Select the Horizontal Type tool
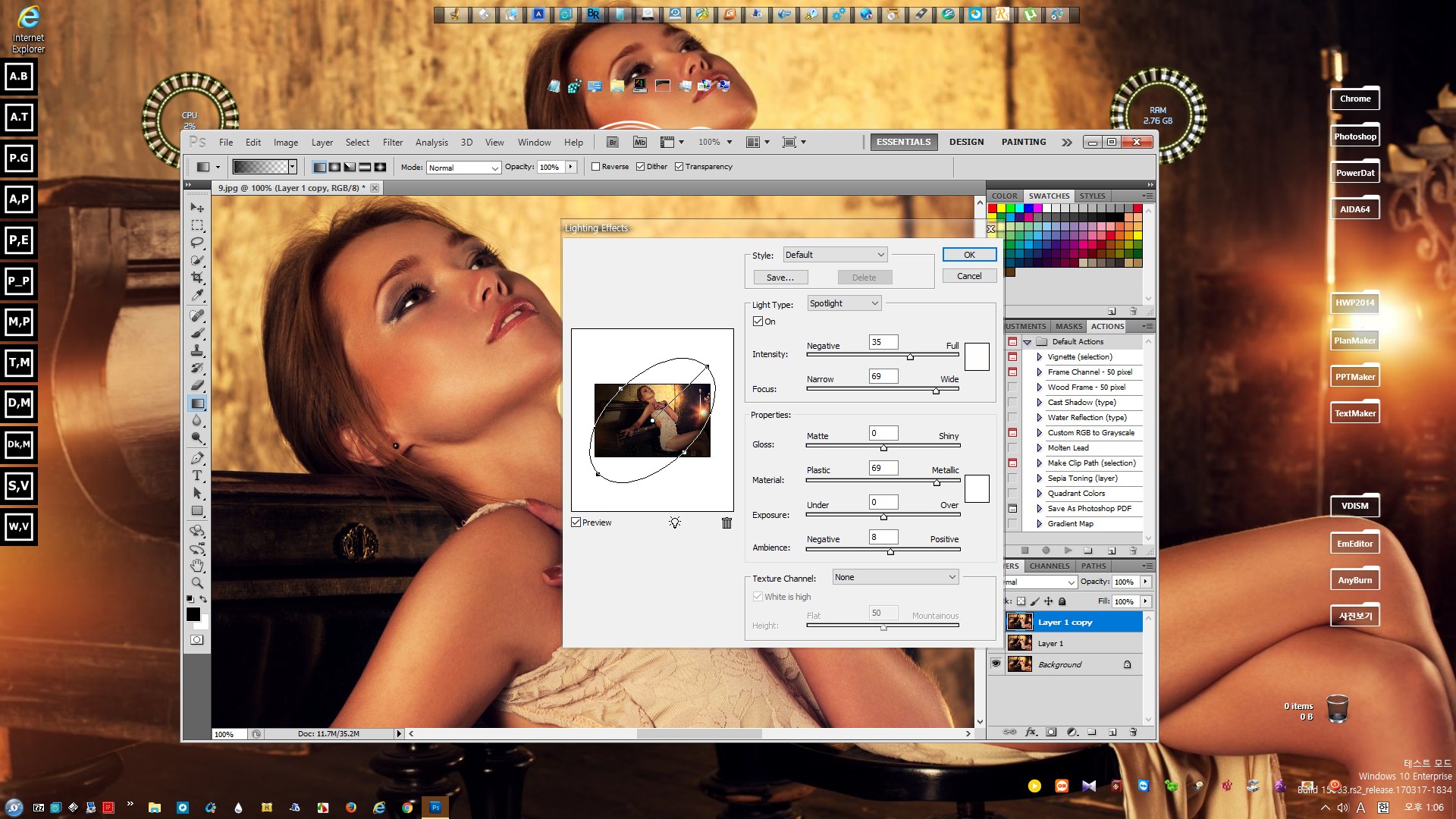 (197, 475)
